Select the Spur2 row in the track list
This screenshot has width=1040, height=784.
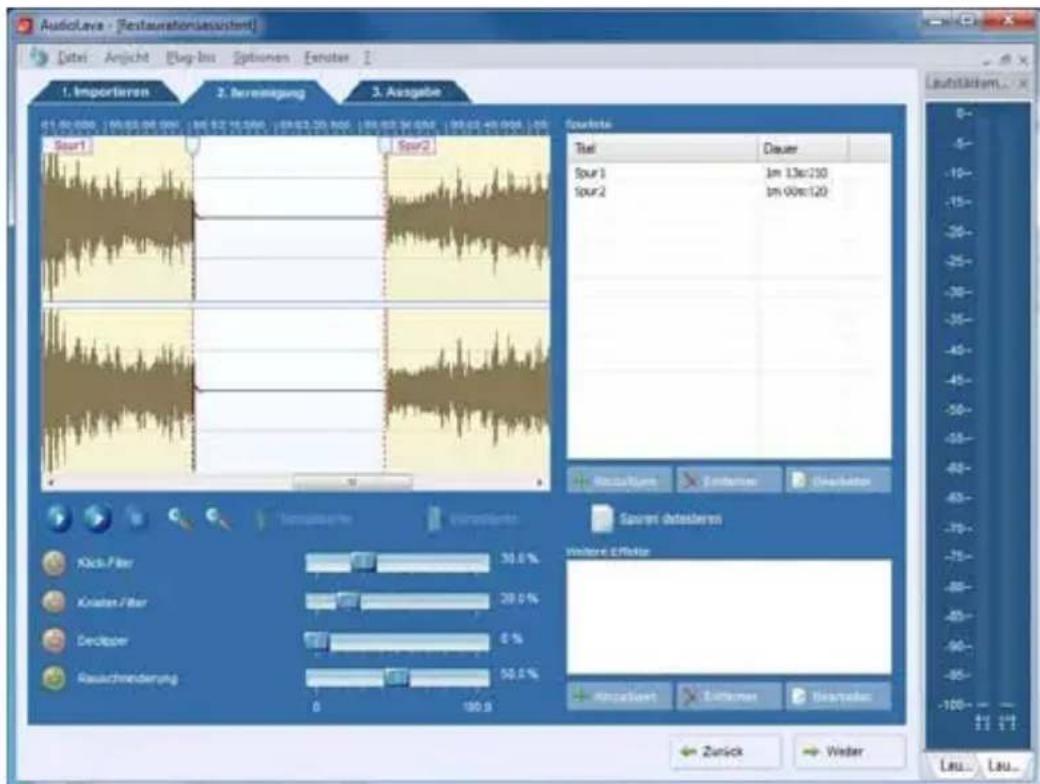(x=728, y=192)
